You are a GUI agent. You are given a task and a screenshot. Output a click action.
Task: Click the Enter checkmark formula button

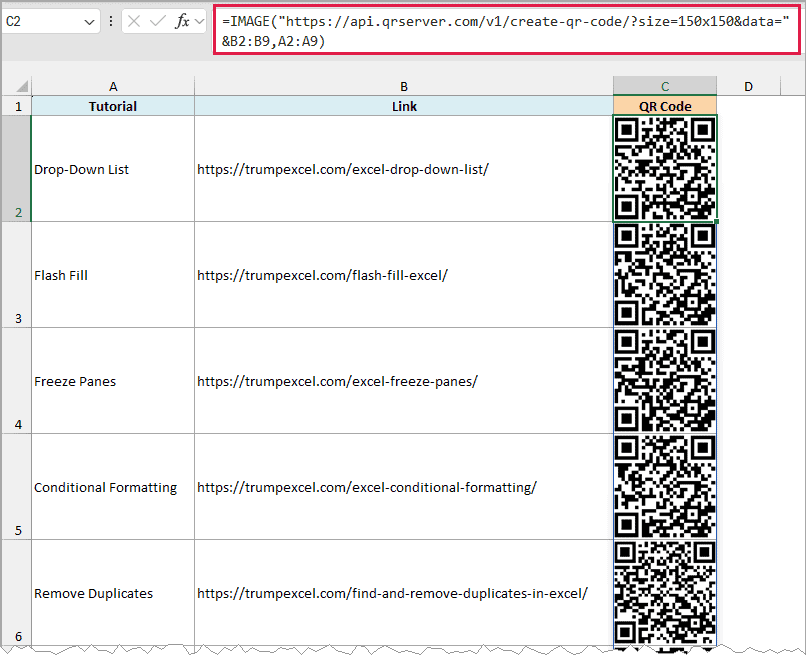[x=157, y=21]
